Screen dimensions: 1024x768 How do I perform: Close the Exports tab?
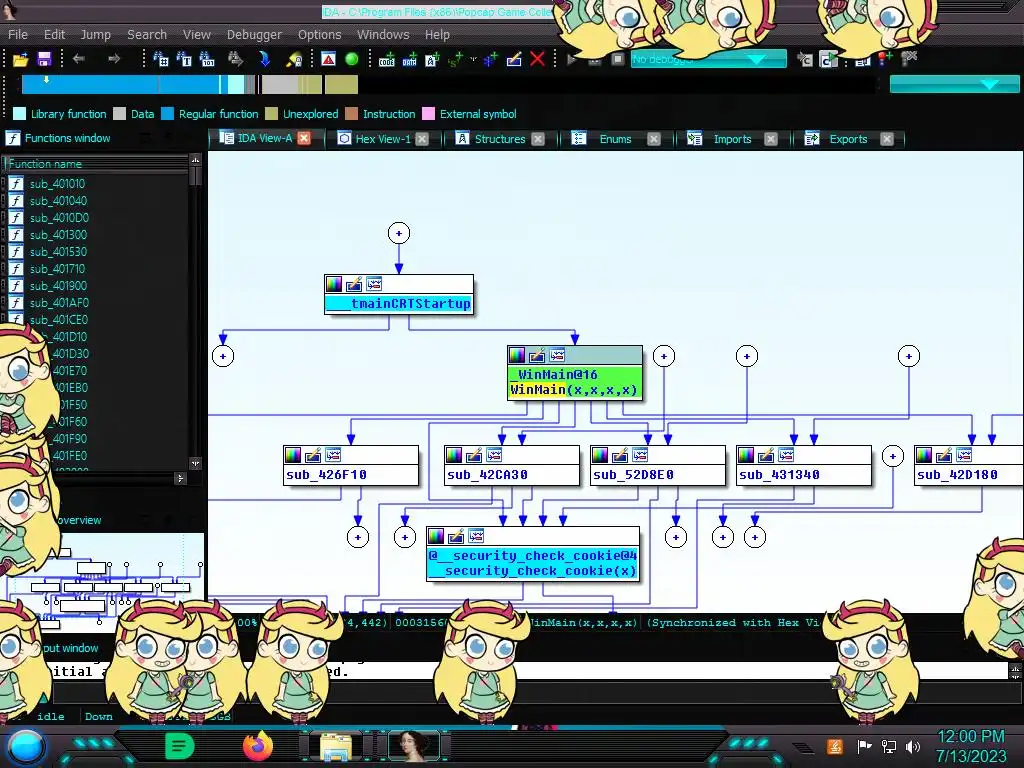point(887,139)
